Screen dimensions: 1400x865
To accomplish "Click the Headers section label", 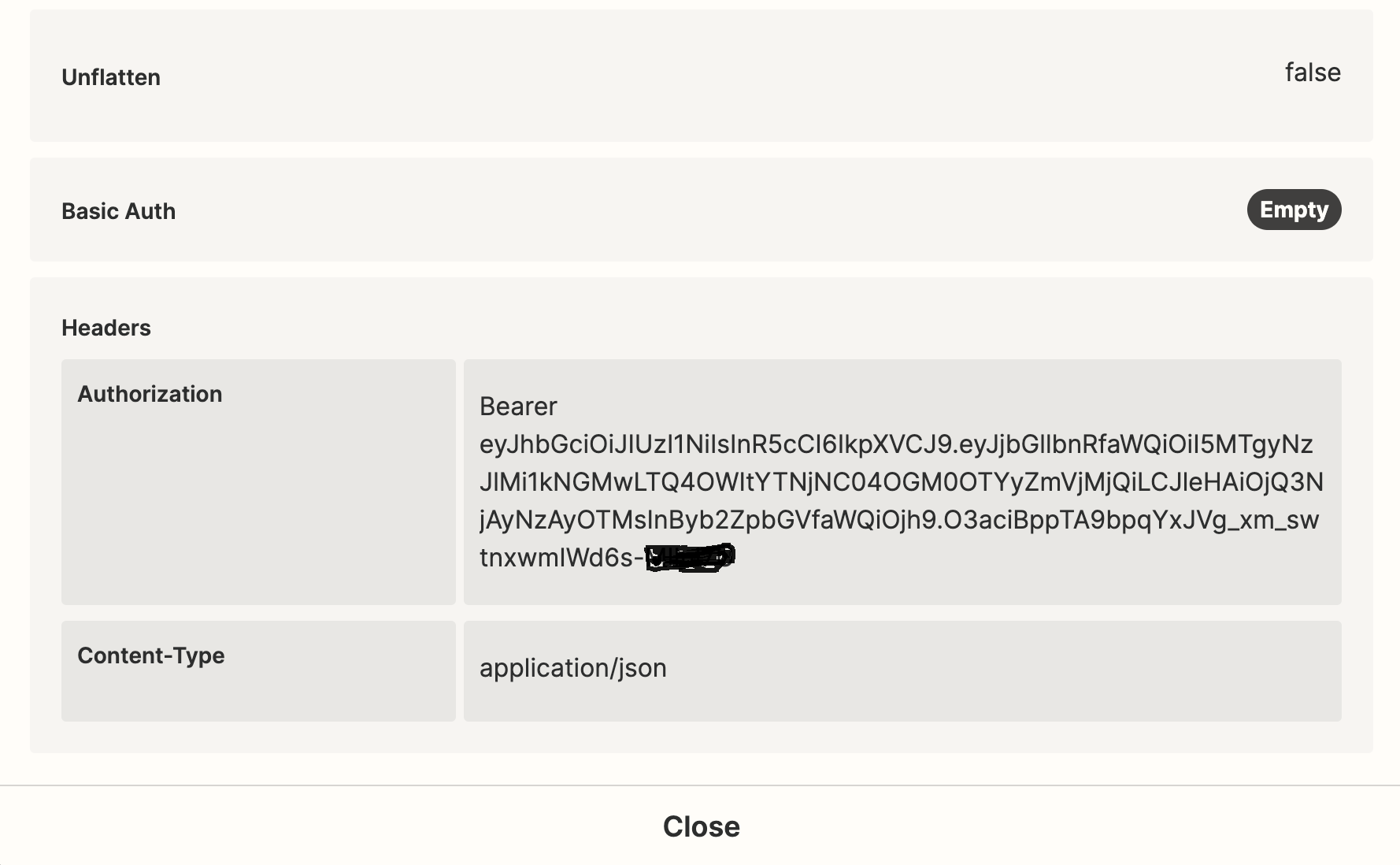I will point(106,328).
